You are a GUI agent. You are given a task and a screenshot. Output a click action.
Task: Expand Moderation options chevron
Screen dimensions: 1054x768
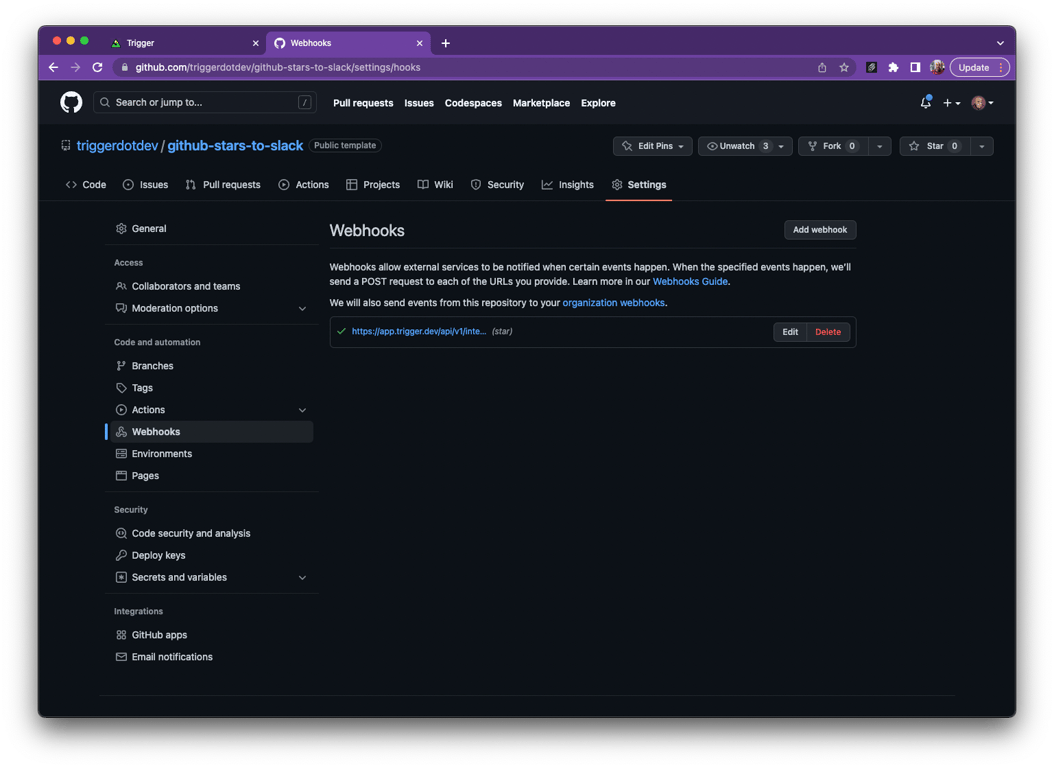point(302,308)
